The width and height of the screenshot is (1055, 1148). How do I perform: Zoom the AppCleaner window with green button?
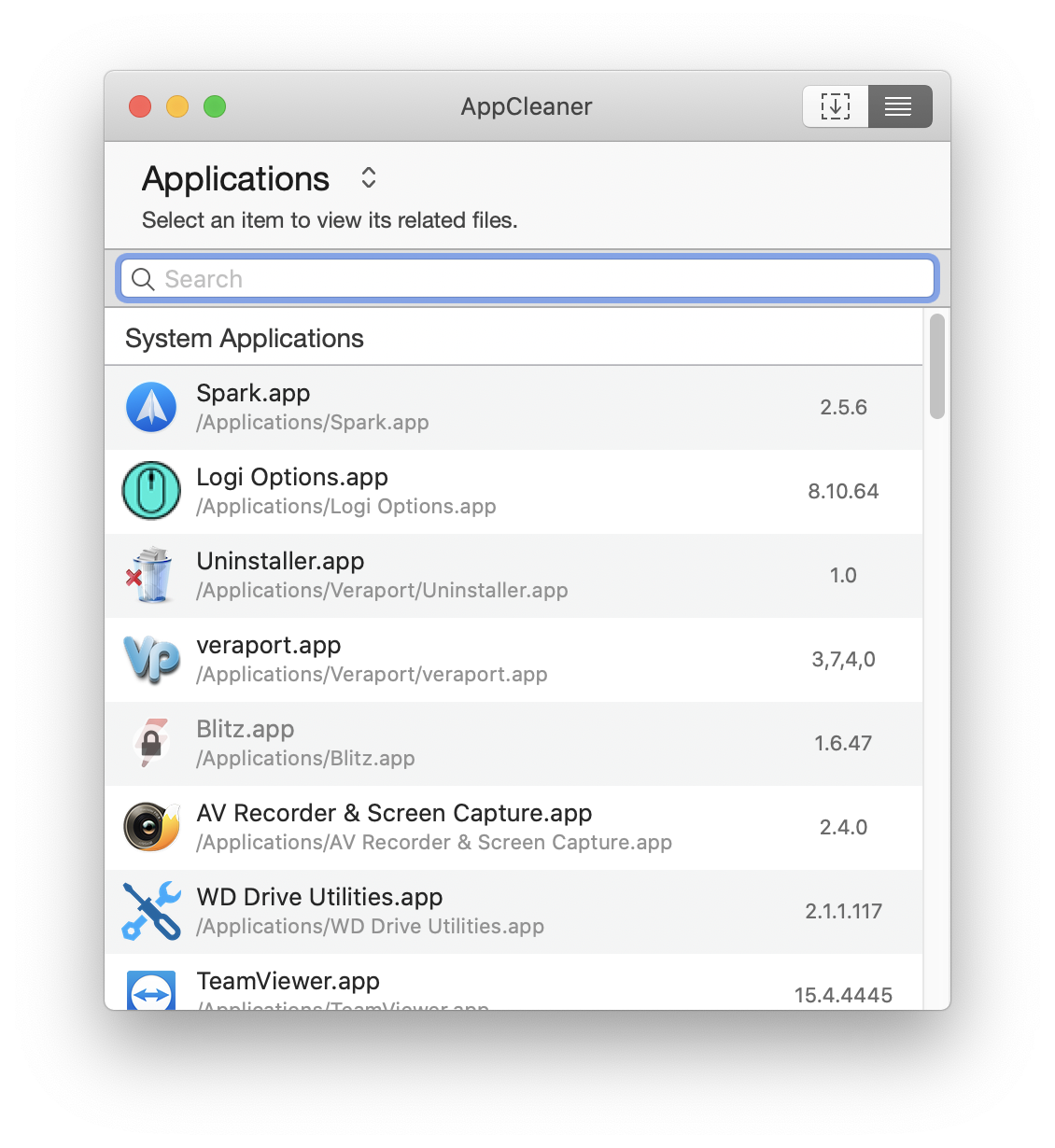215,106
